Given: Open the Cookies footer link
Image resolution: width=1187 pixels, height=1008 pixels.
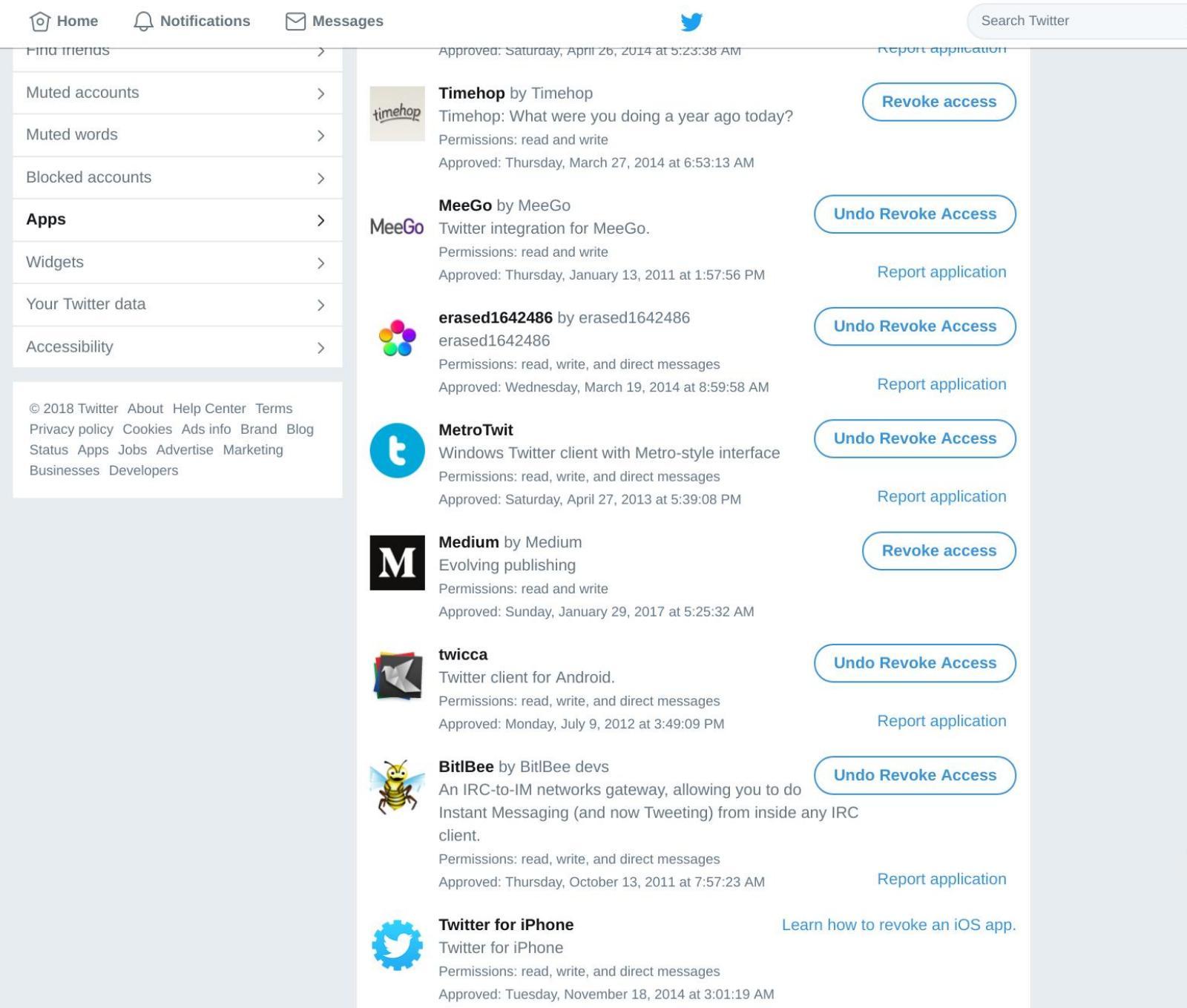Looking at the screenshot, I should (147, 429).
